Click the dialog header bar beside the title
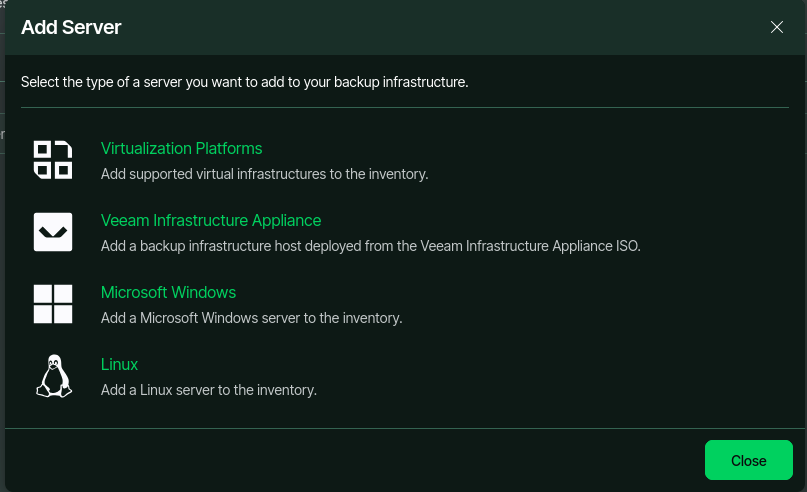The image size is (807, 492). (x=443, y=27)
